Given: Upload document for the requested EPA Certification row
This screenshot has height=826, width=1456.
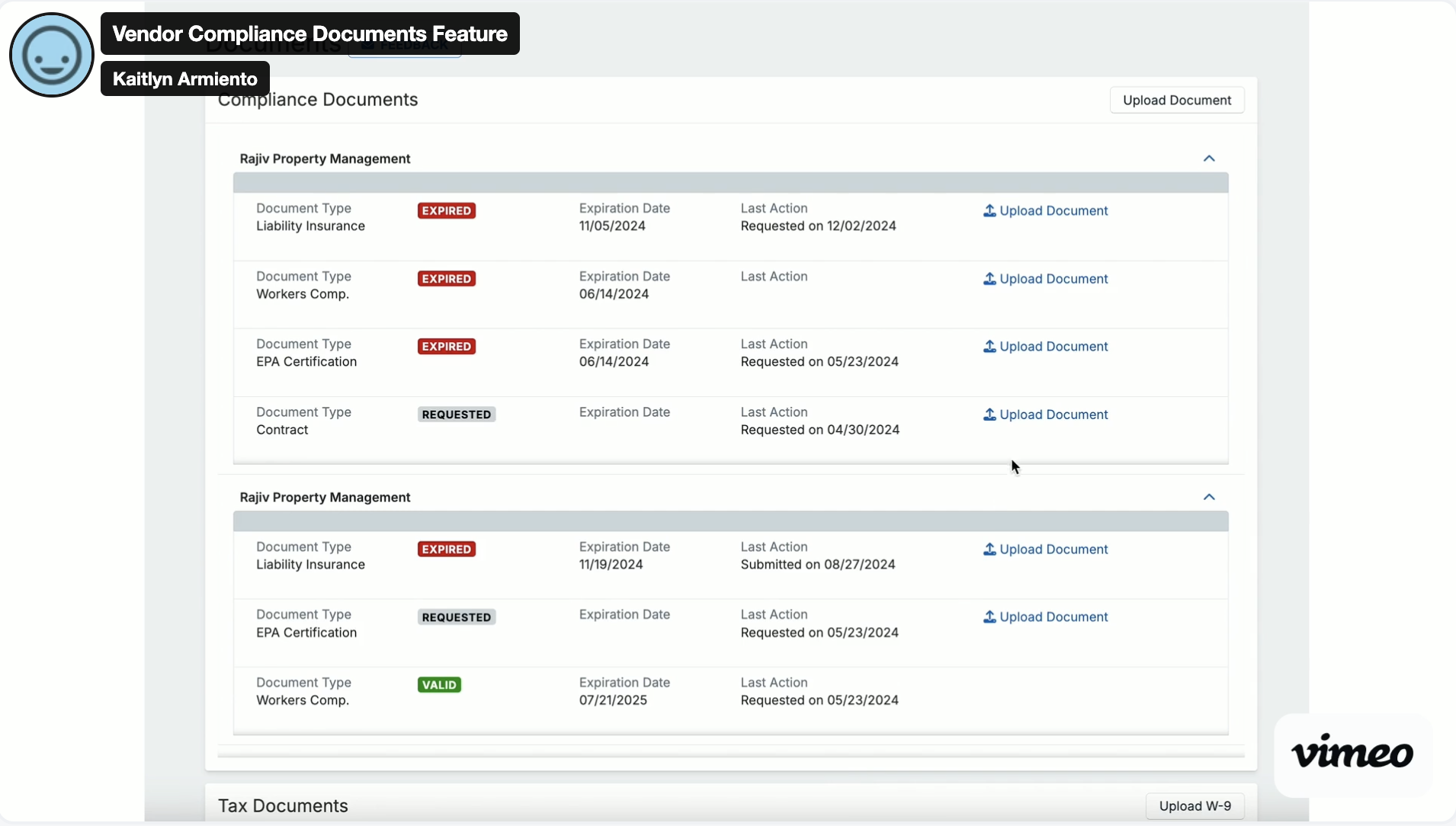Looking at the screenshot, I should pos(1045,617).
